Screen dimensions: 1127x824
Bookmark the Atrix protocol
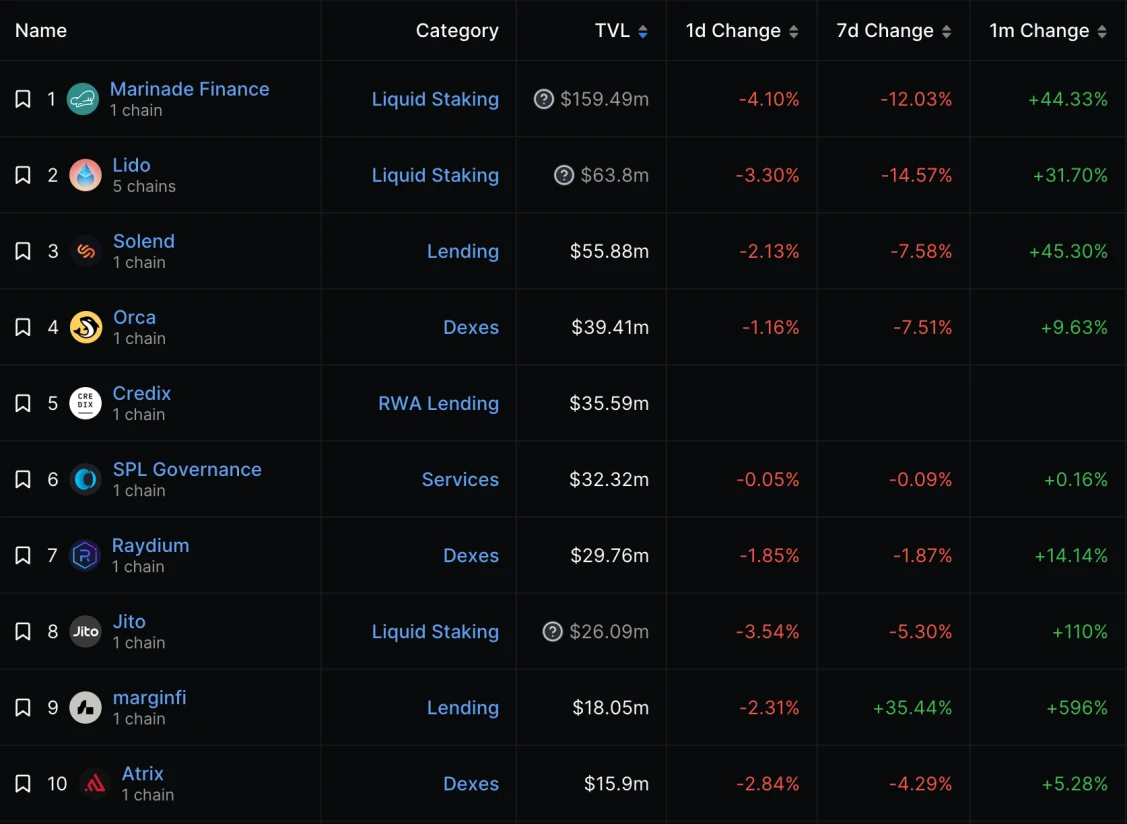(23, 783)
